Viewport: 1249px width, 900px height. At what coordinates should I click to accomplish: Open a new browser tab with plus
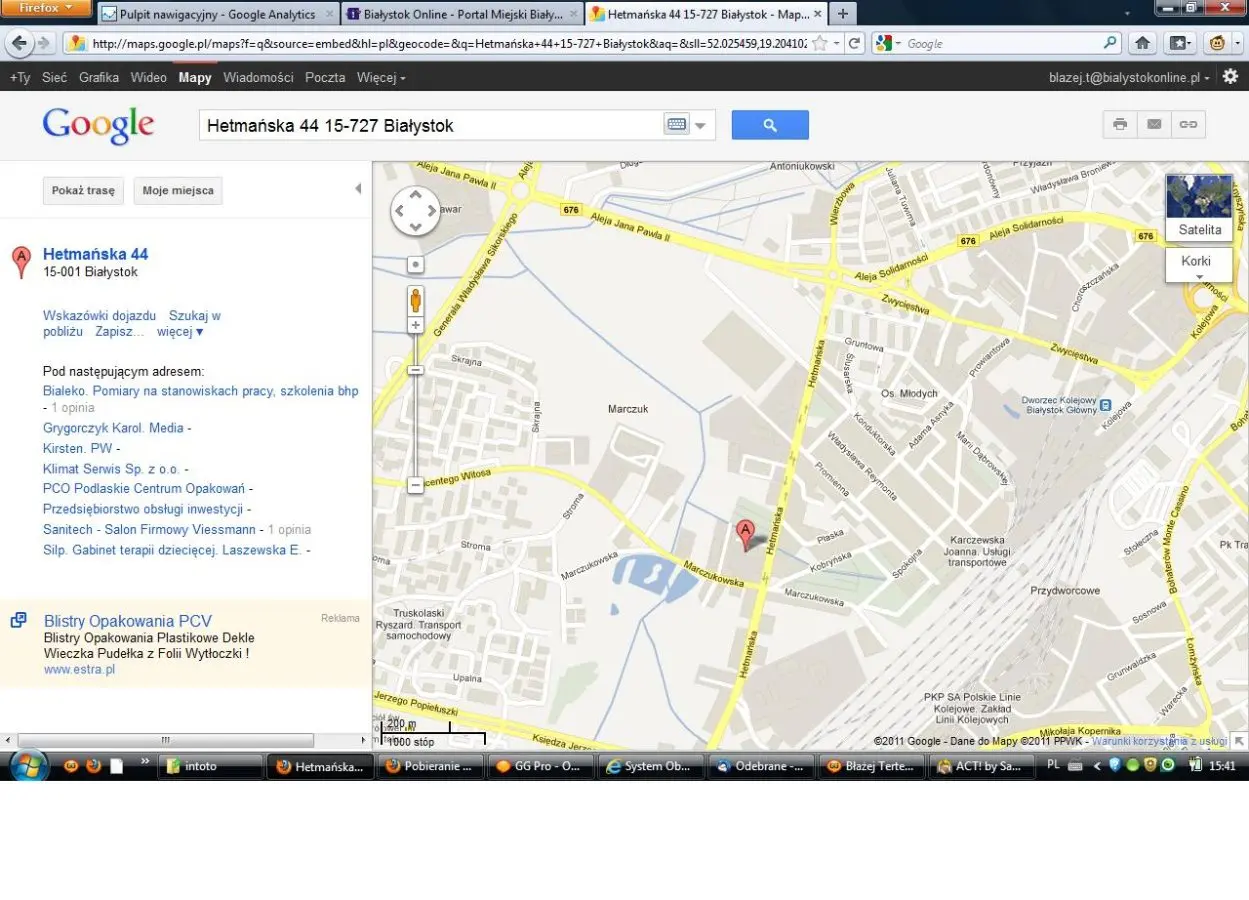842,14
